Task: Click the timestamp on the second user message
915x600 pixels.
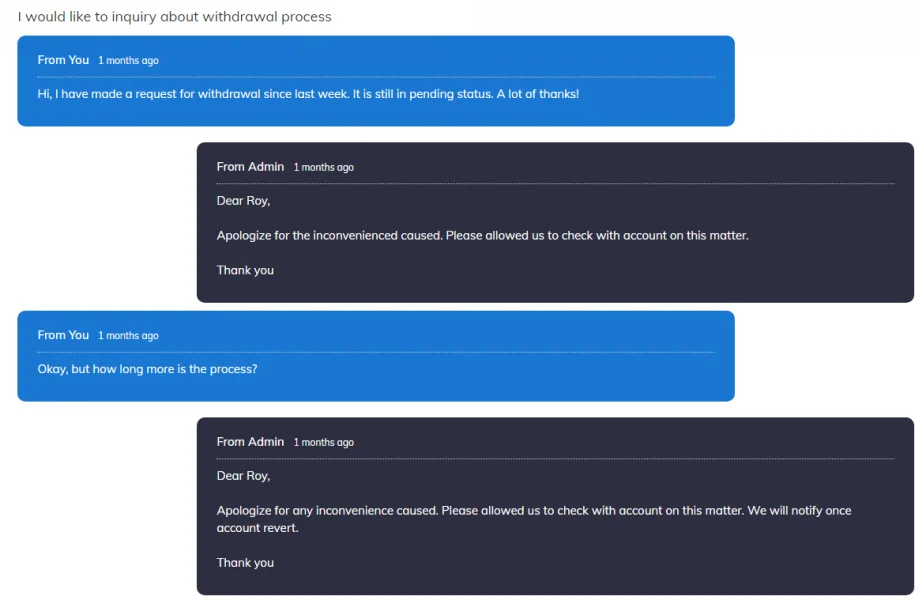Action: coord(128,336)
